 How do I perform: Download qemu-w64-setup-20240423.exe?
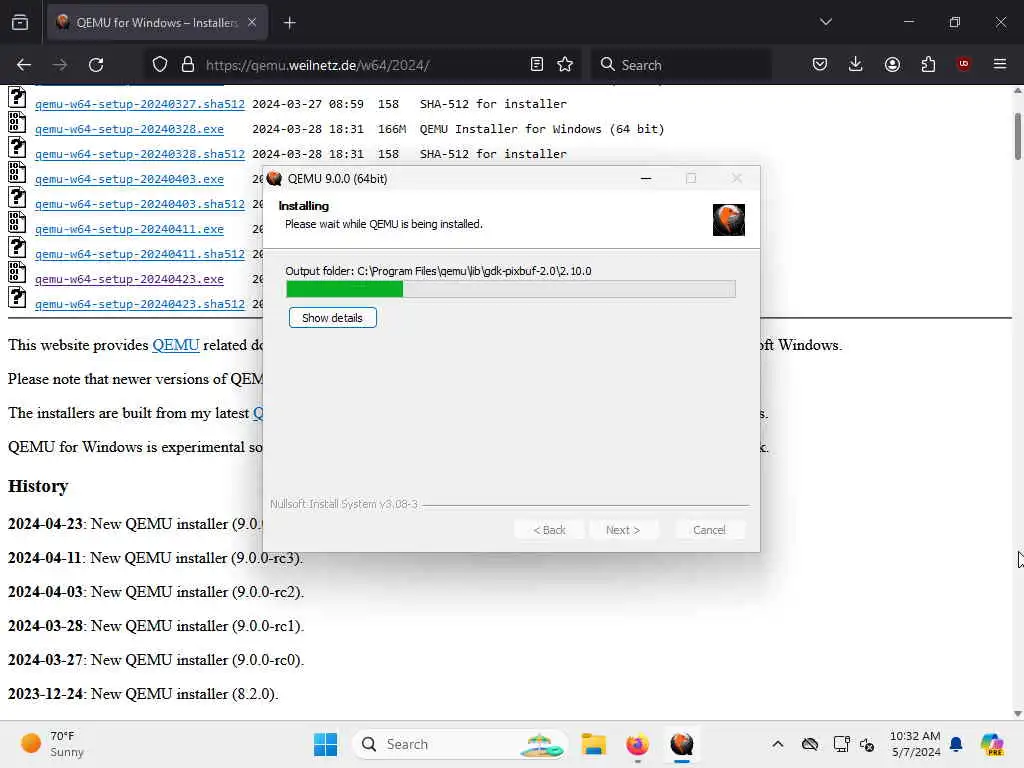point(129,280)
